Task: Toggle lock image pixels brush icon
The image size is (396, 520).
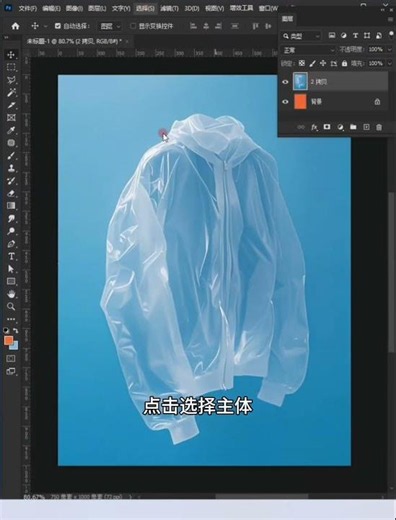Action: (x=312, y=63)
